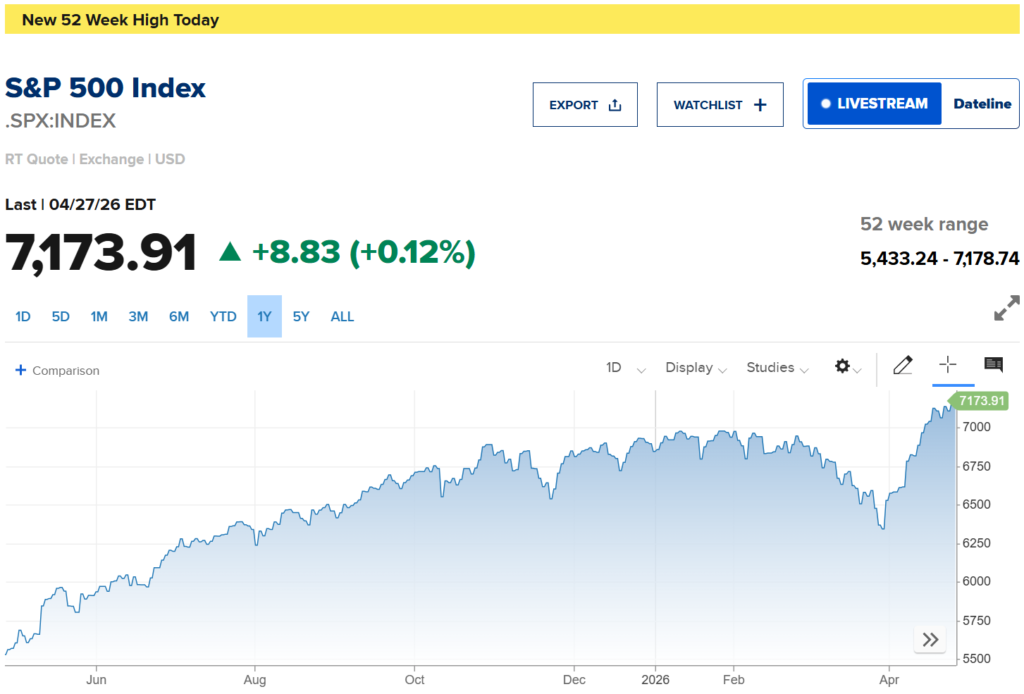Toggle the crosshair cursor tool
The image size is (1024, 694).
pos(948,366)
